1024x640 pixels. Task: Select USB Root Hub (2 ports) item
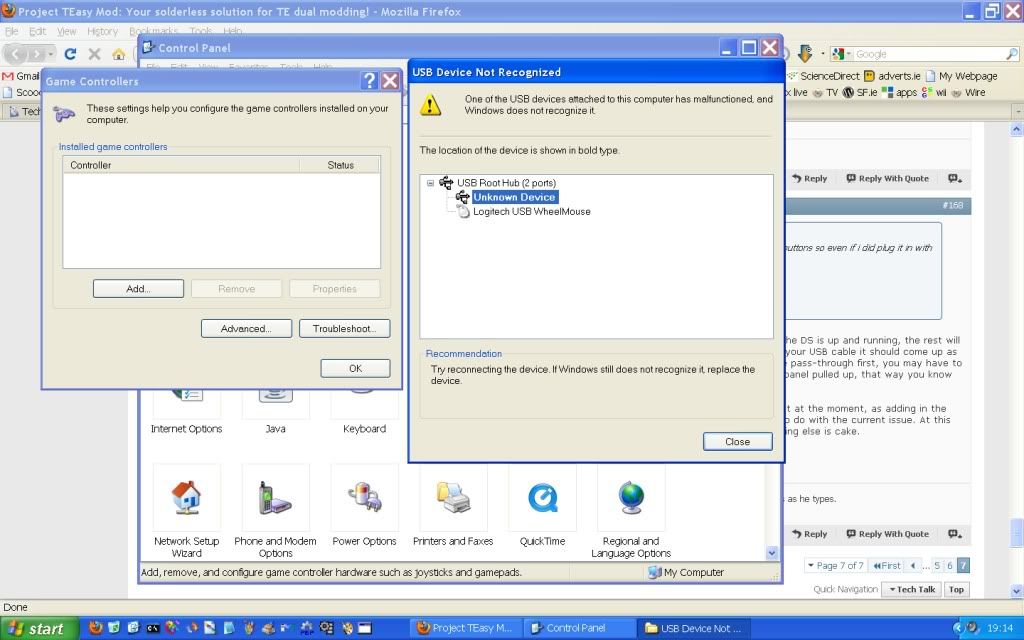coord(506,183)
